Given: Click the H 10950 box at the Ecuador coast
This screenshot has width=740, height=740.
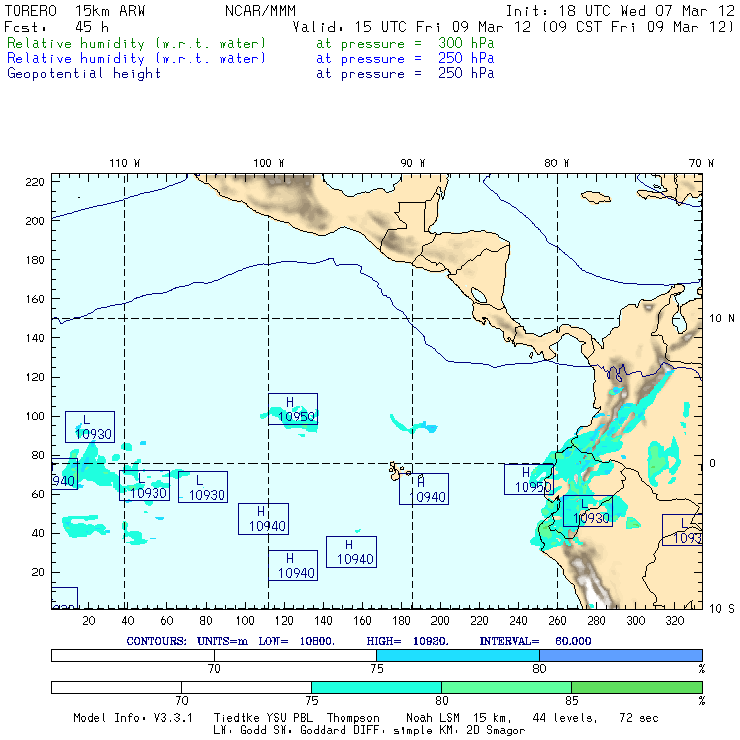Looking at the screenshot, I should (529, 479).
